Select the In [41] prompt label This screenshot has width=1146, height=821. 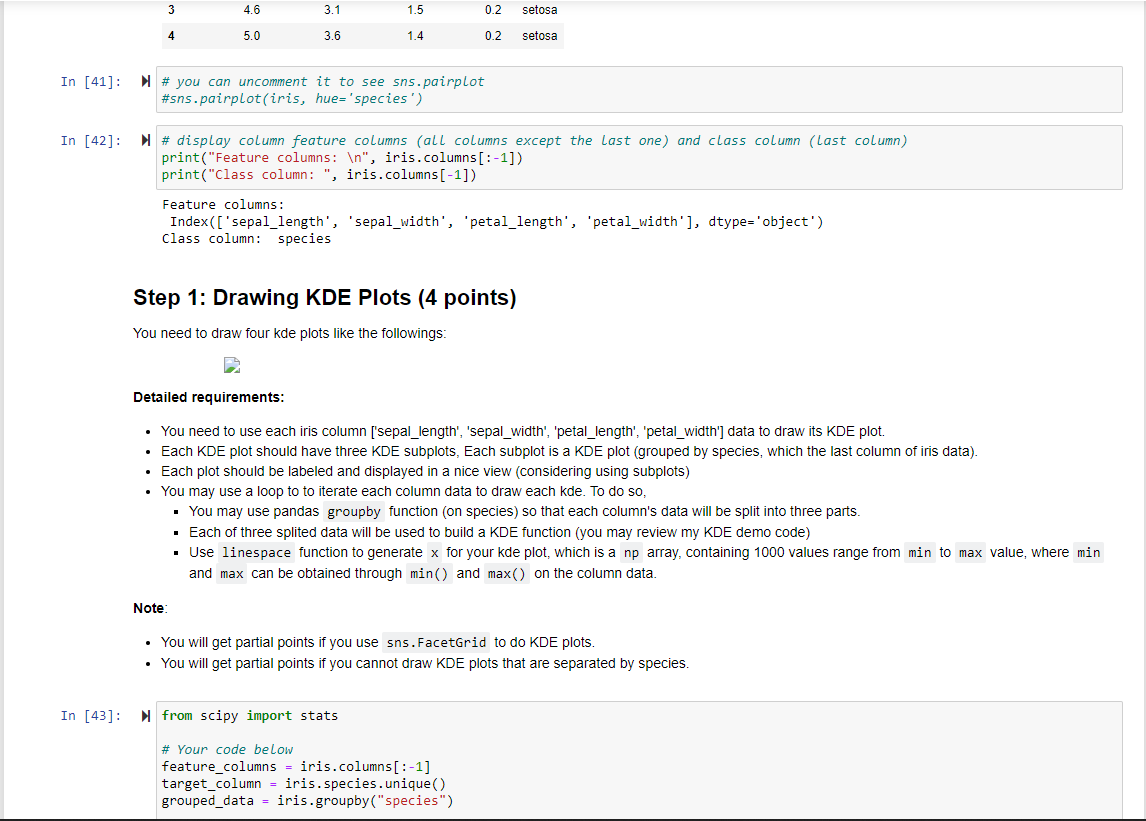click(91, 82)
